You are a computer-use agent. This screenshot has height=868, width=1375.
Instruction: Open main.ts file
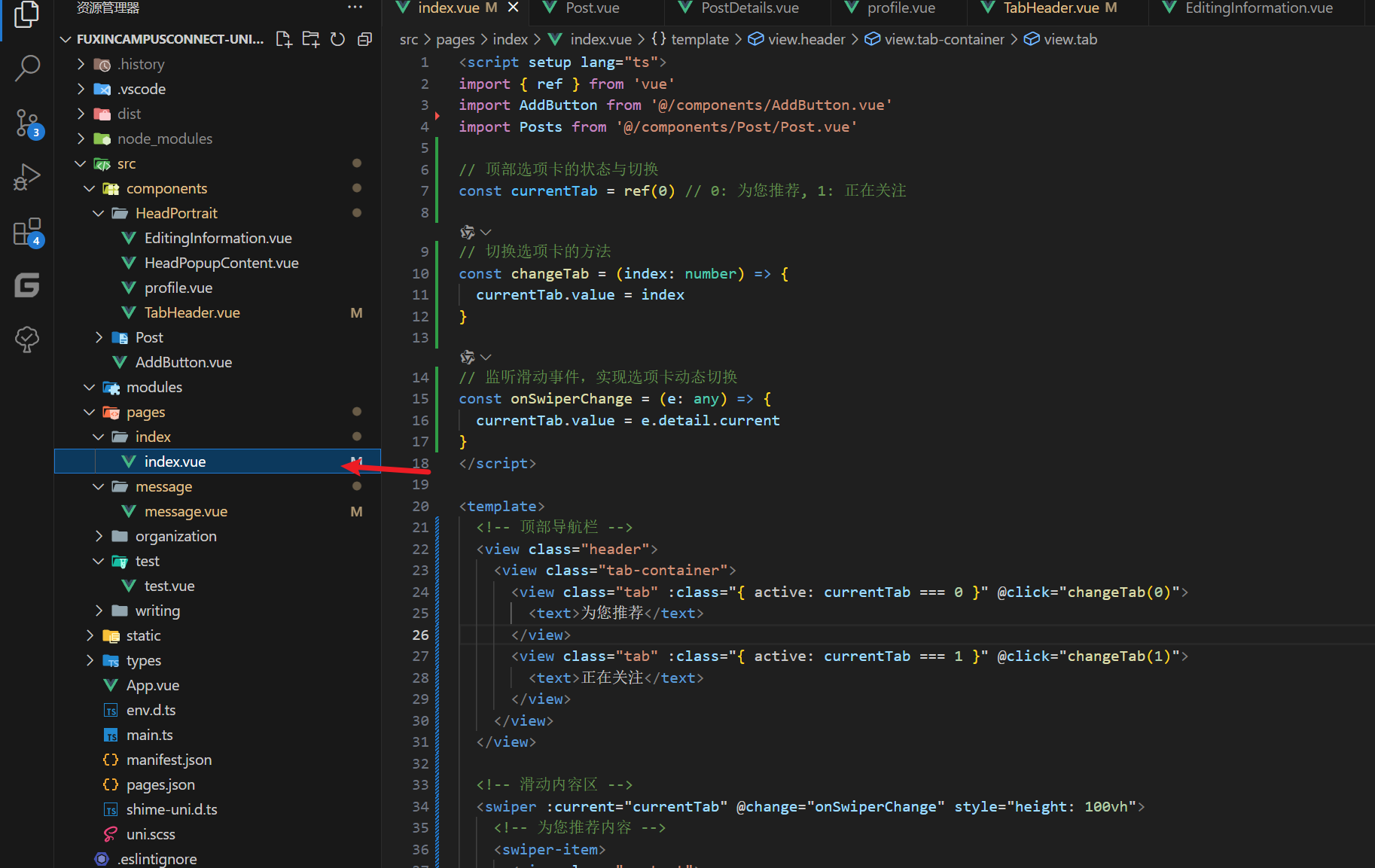[218, 735]
